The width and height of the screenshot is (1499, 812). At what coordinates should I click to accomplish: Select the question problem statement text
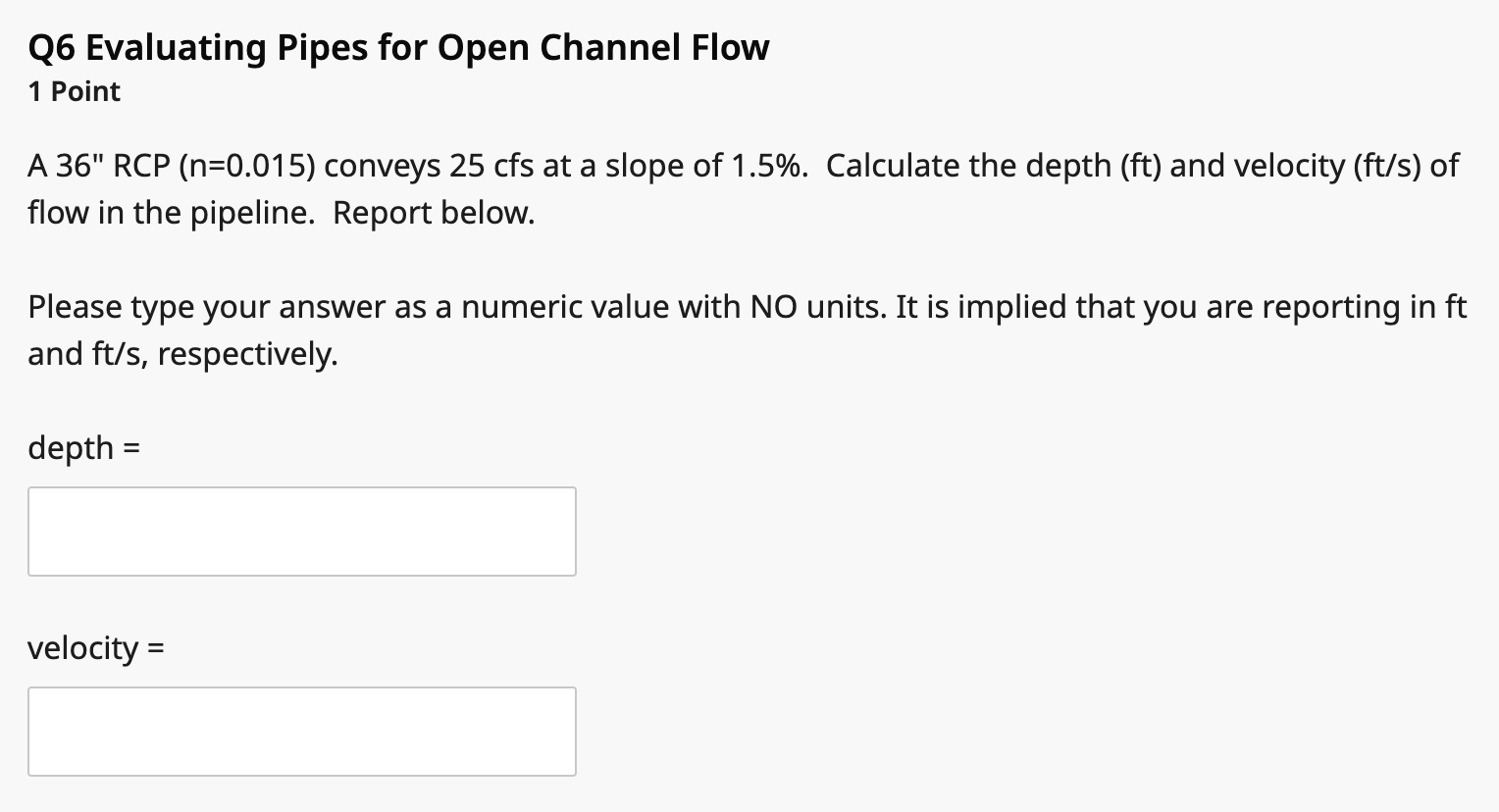[687, 186]
